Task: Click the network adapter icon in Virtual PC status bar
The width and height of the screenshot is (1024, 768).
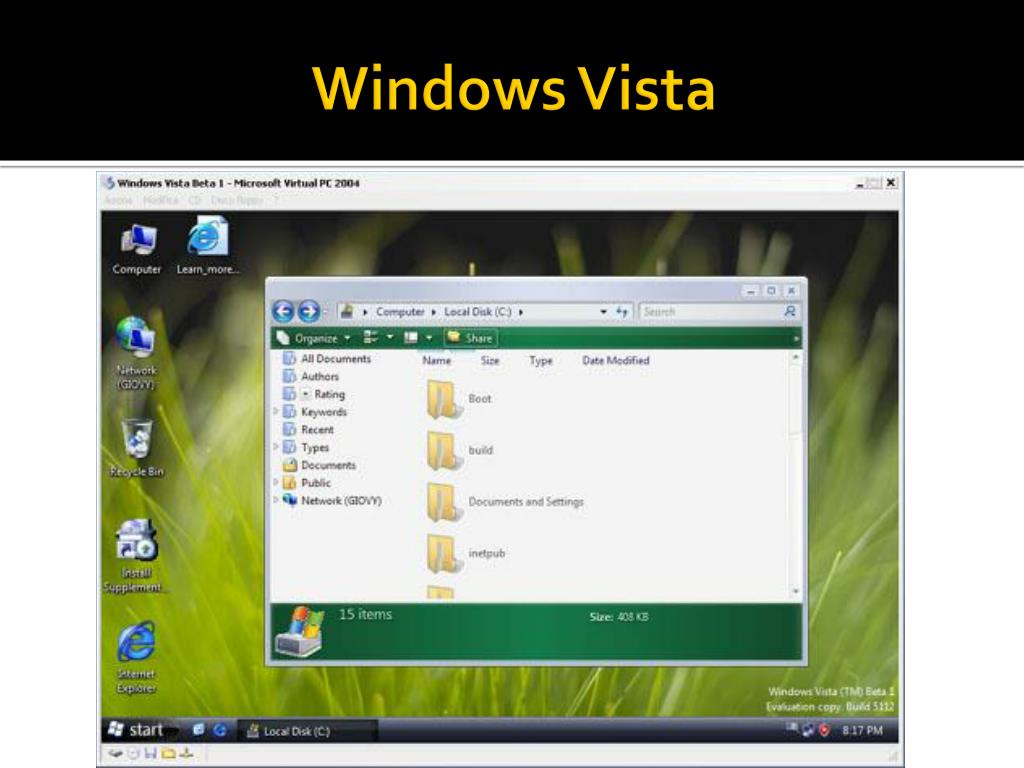Action: pyautogui.click(x=186, y=754)
